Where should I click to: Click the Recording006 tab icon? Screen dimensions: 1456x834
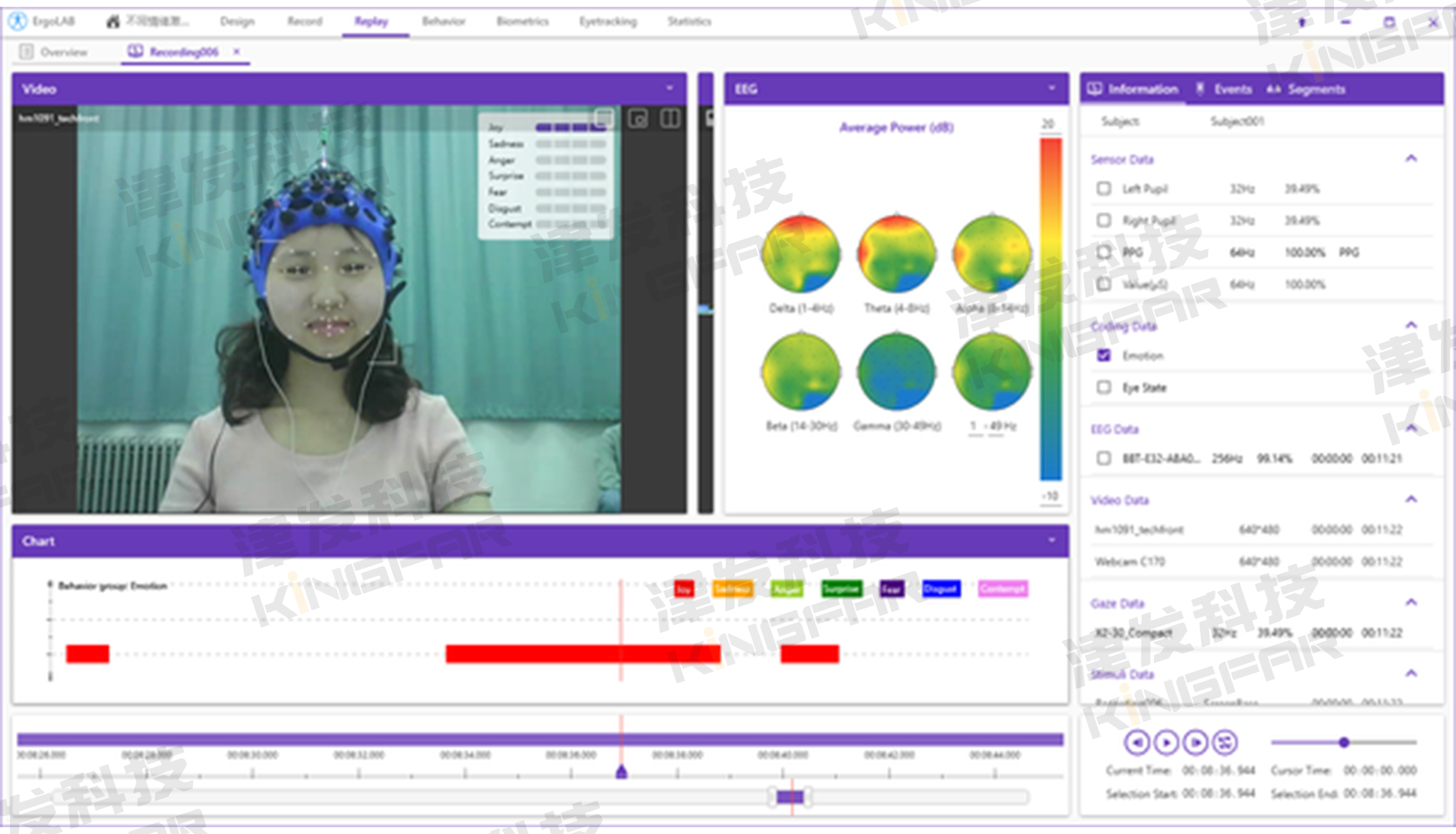pos(135,51)
